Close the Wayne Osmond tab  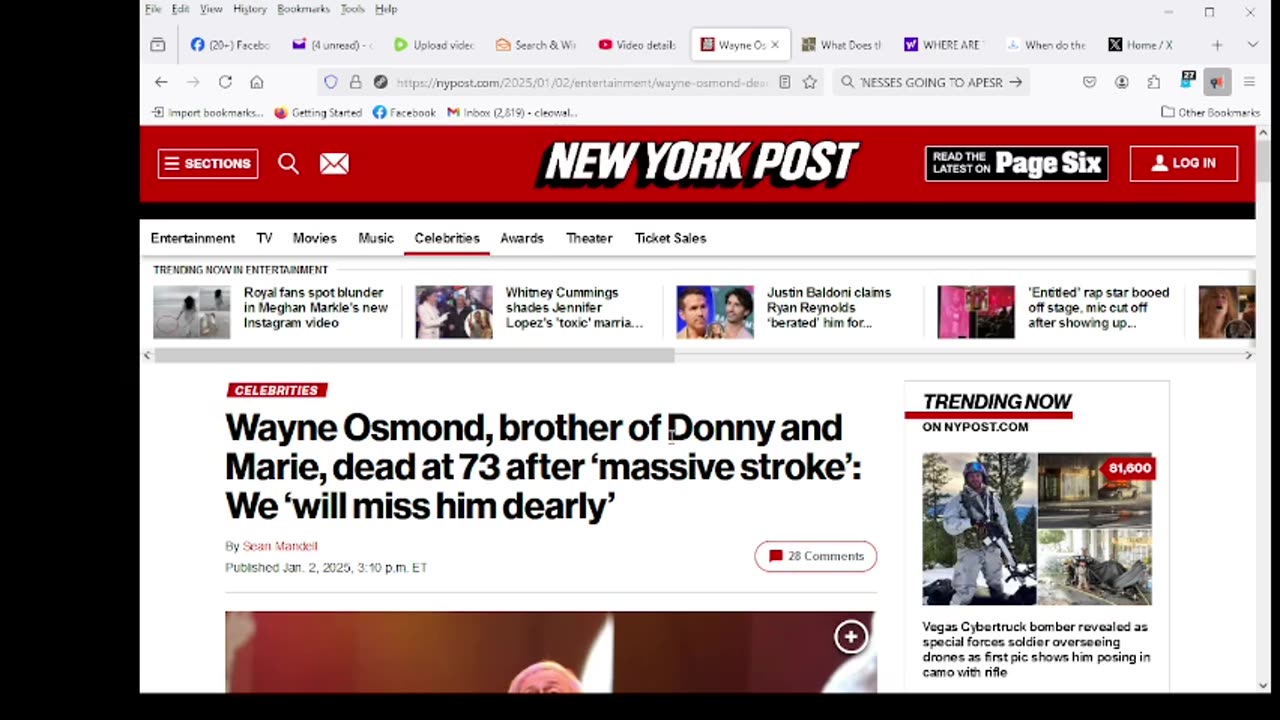coord(774,45)
